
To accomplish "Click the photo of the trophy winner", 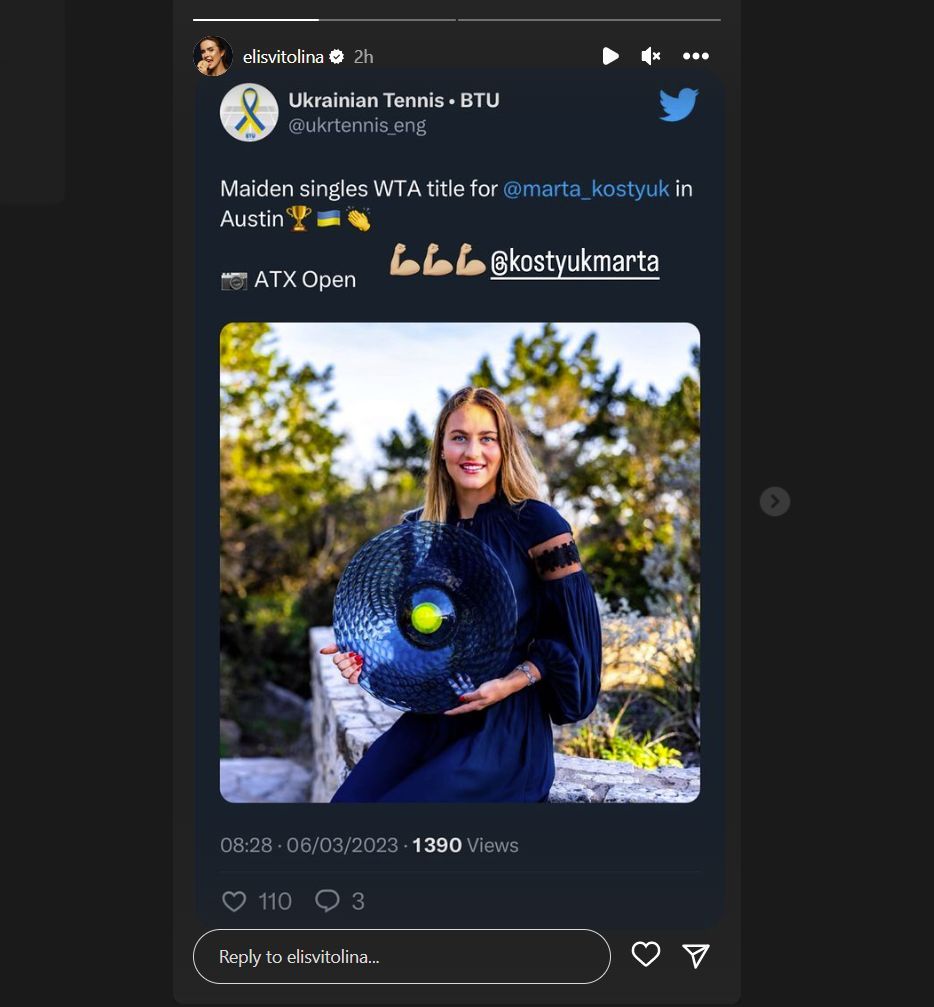I will click(x=460, y=562).
